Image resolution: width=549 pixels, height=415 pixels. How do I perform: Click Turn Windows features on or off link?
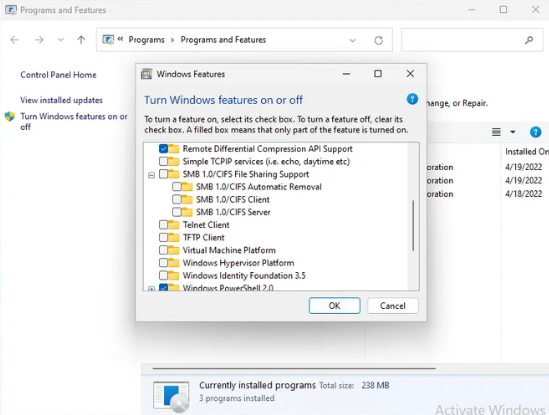click(x=74, y=122)
